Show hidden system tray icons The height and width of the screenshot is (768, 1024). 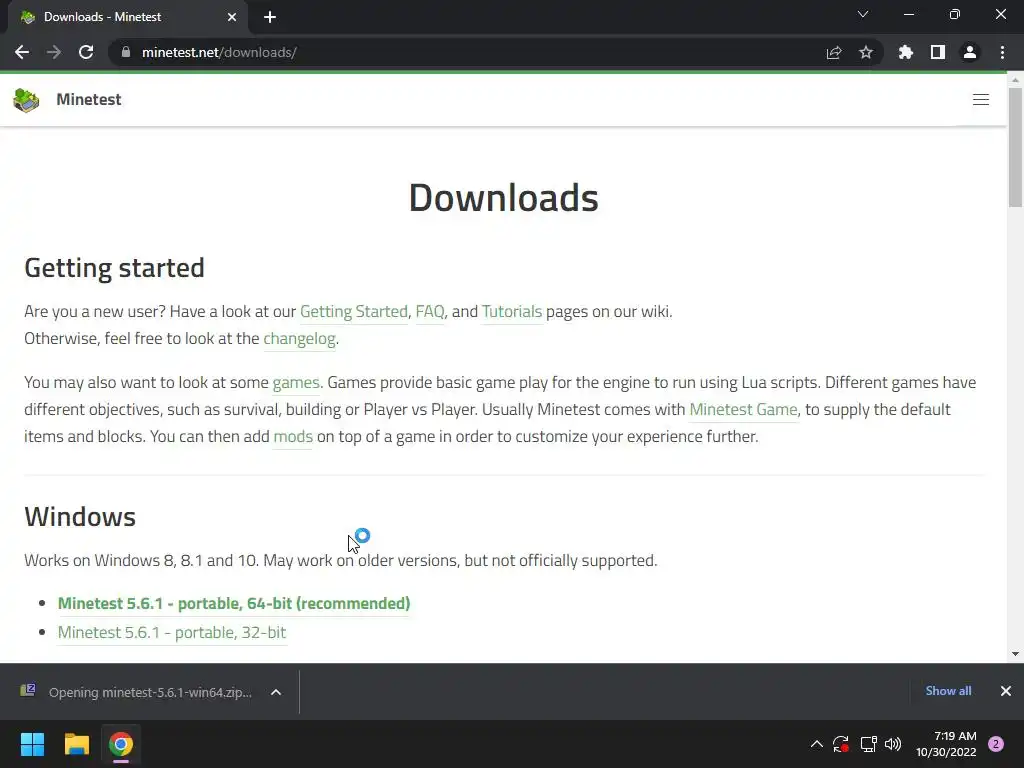816,744
